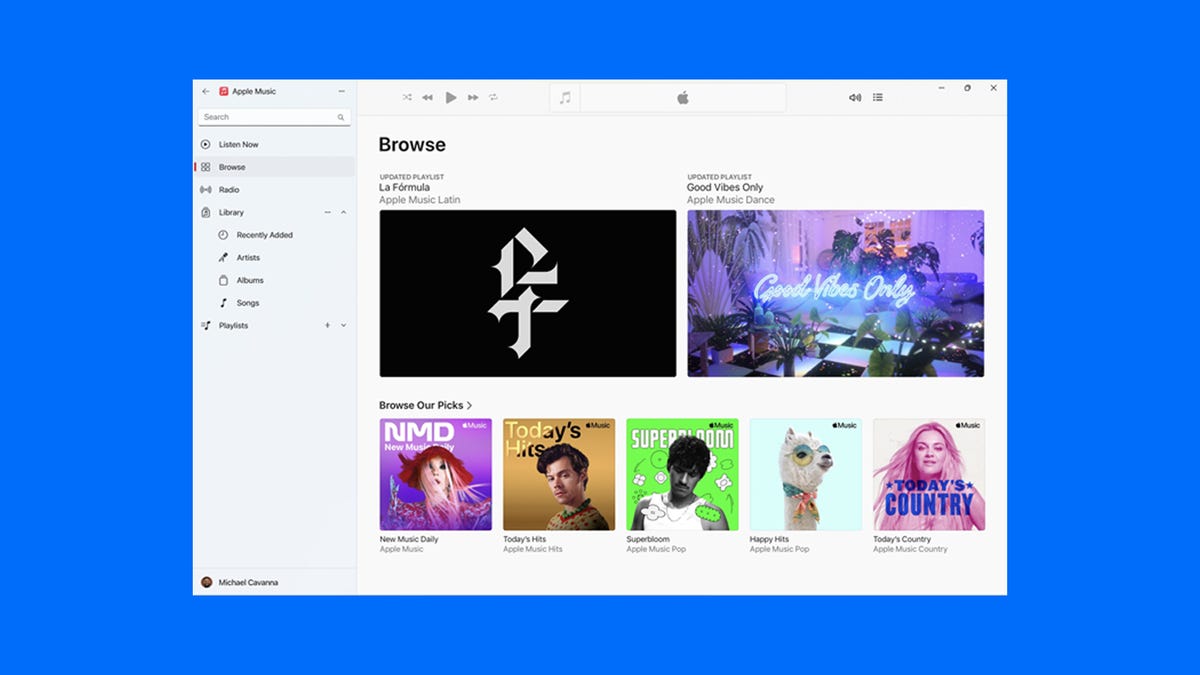Click Michael Cavanna profile avatar

coord(206,582)
